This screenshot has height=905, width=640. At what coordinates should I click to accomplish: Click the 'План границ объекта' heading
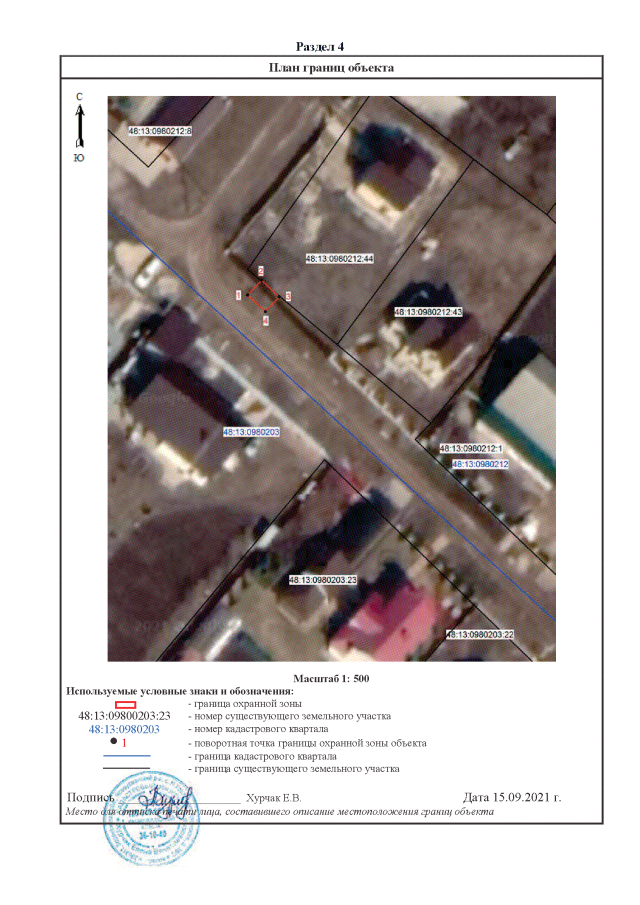(332, 68)
